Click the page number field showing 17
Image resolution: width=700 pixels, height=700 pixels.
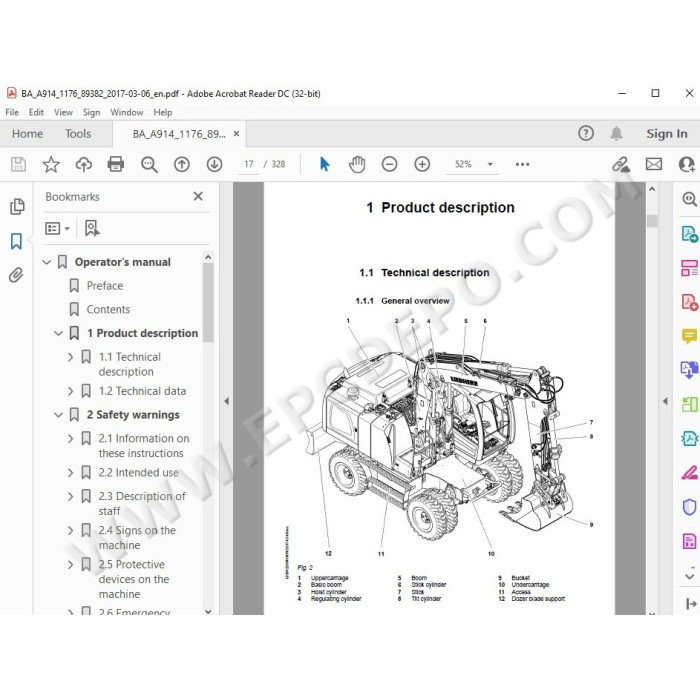[x=249, y=164]
